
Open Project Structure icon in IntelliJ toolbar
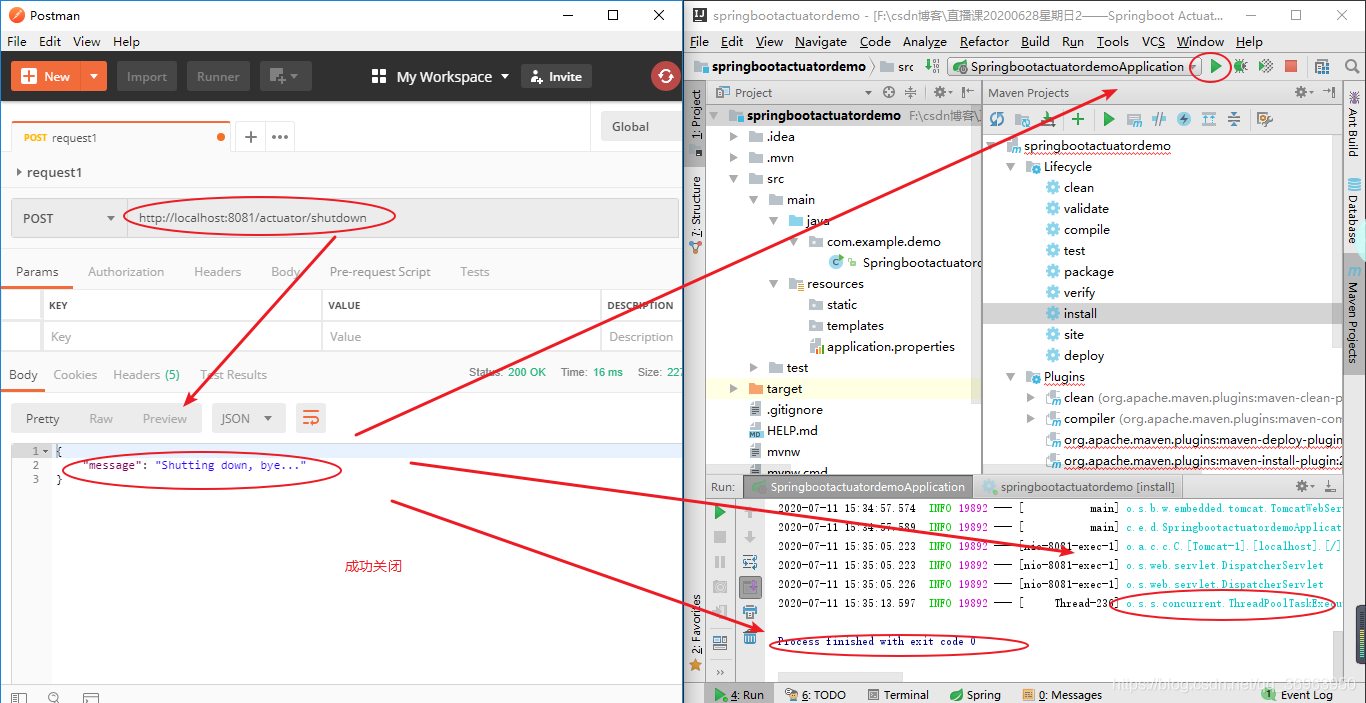tap(1322, 66)
